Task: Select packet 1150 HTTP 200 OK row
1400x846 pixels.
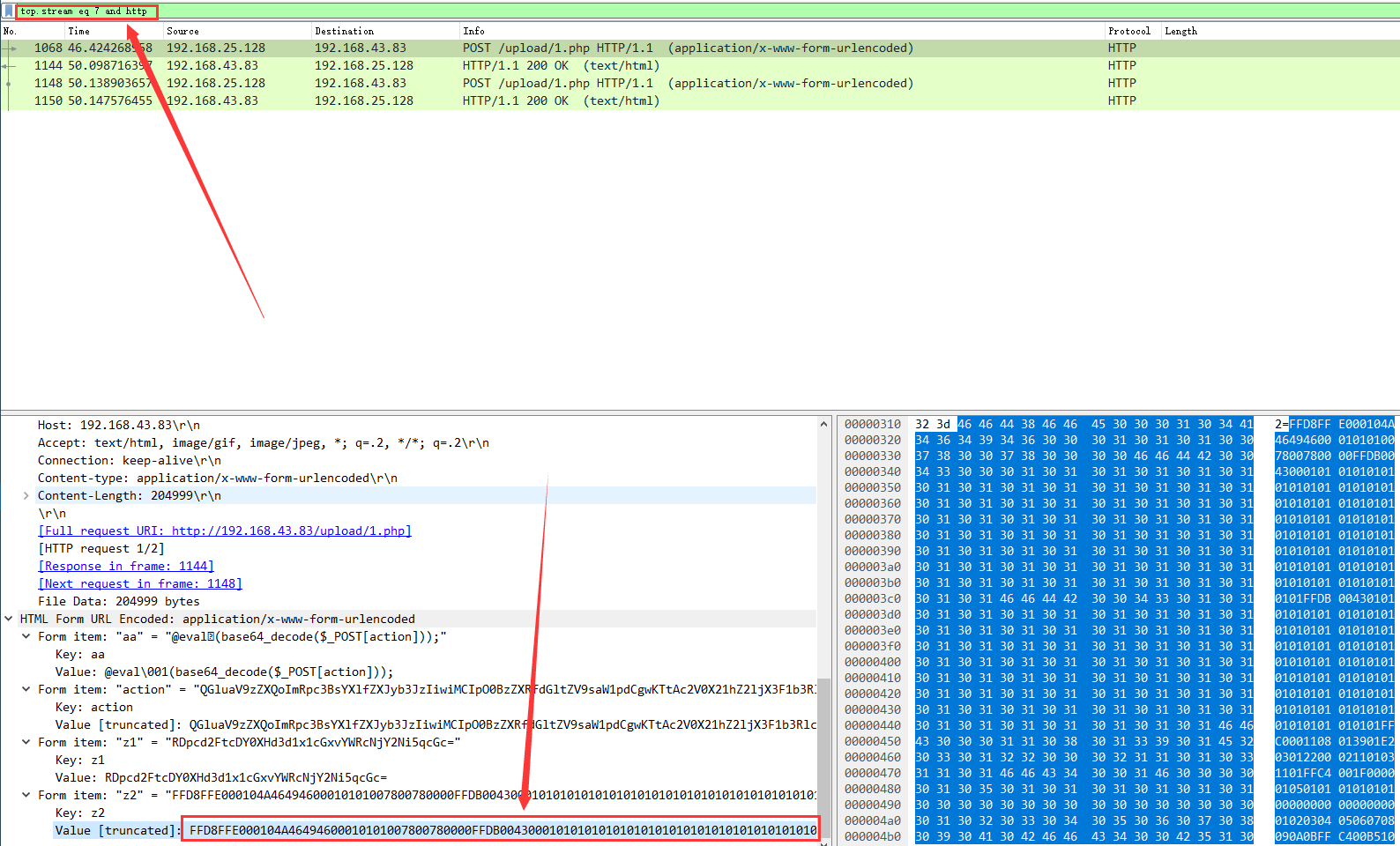Action: tap(700, 101)
